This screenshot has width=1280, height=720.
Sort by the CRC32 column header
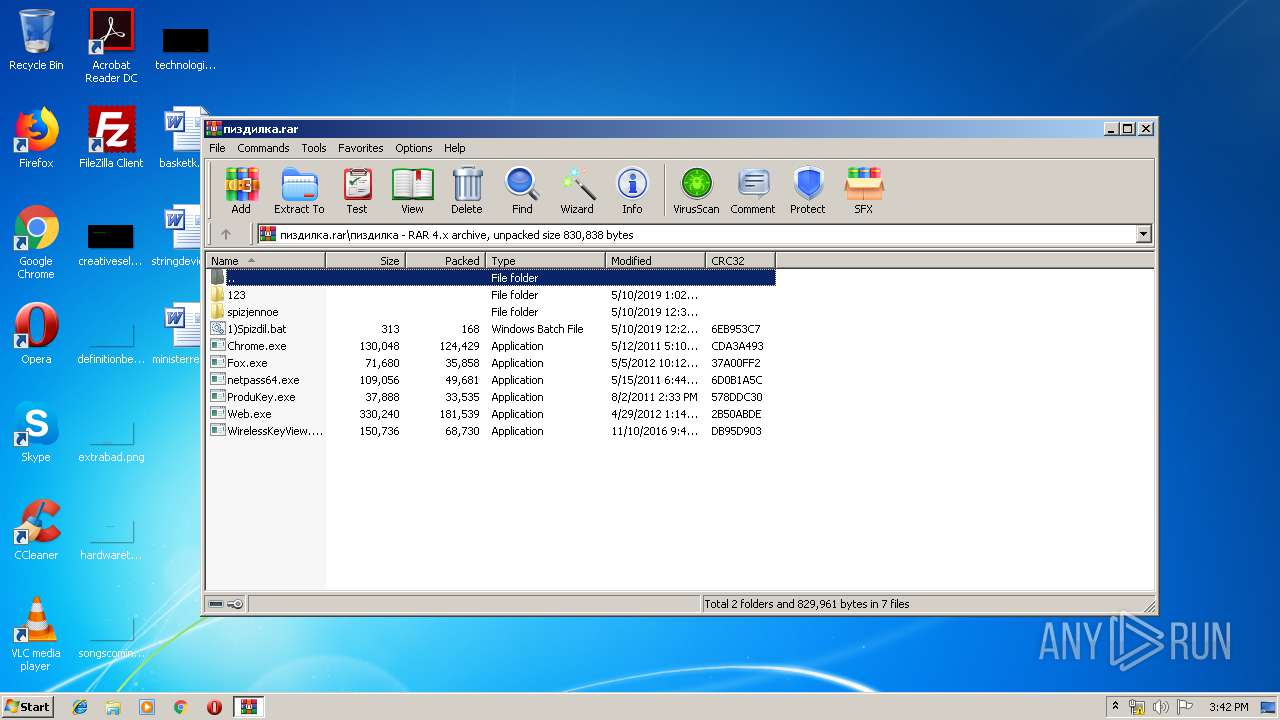[x=740, y=261]
